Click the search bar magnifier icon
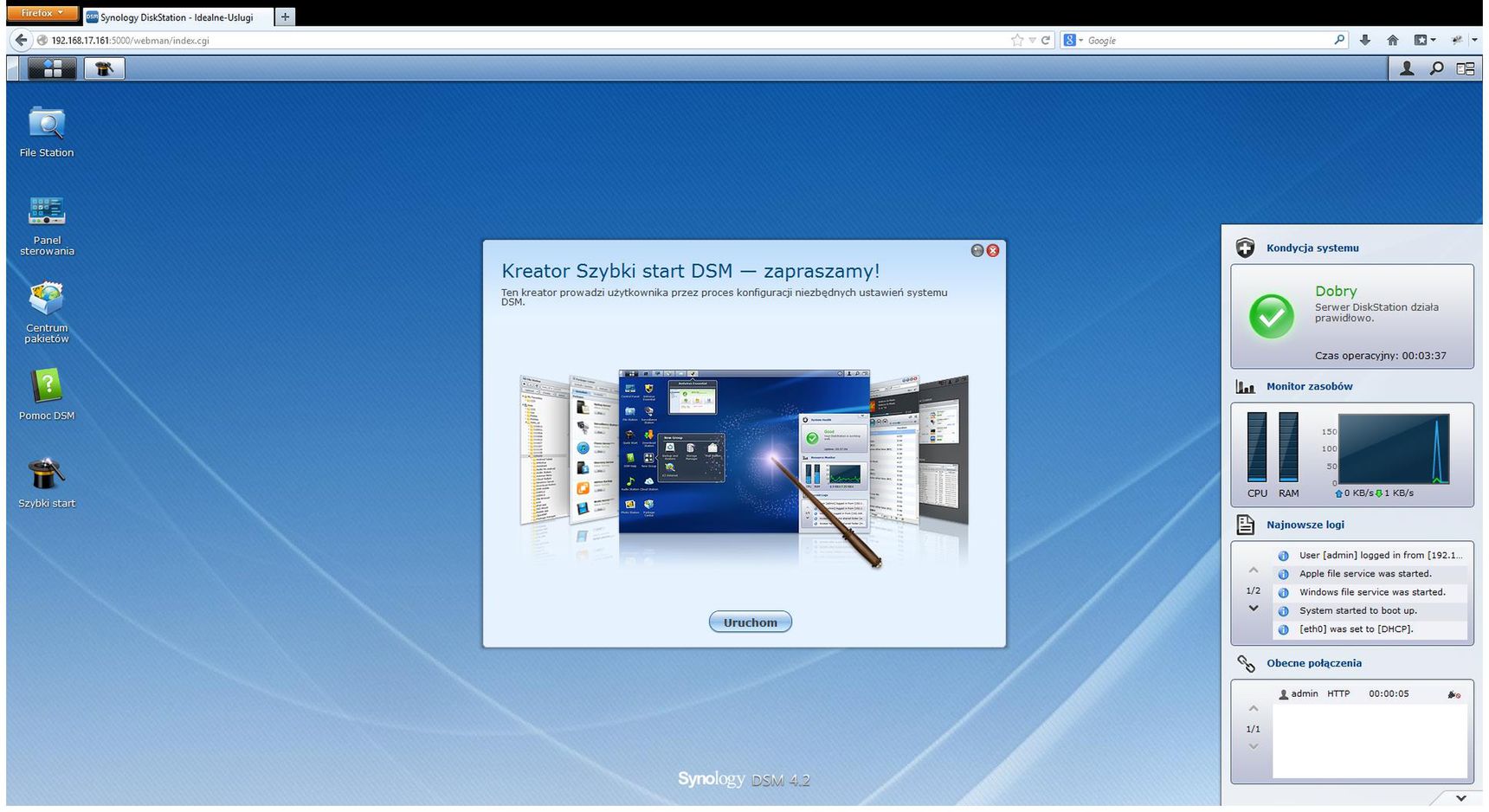 (x=1340, y=40)
